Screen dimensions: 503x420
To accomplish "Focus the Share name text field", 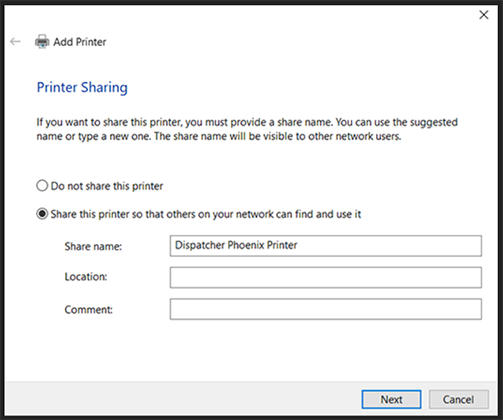I will click(x=326, y=246).
